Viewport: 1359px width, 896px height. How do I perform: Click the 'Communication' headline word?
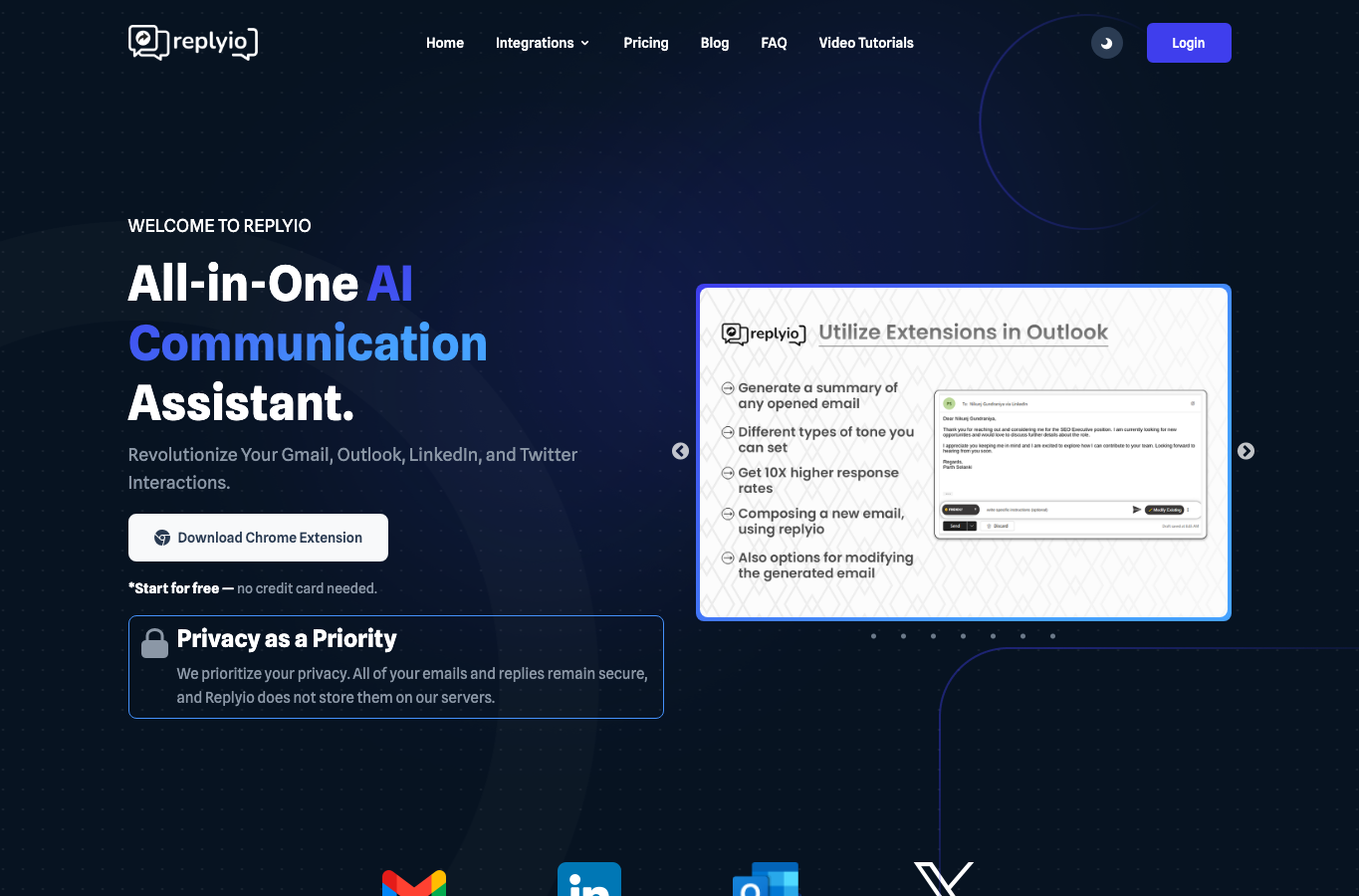[308, 343]
